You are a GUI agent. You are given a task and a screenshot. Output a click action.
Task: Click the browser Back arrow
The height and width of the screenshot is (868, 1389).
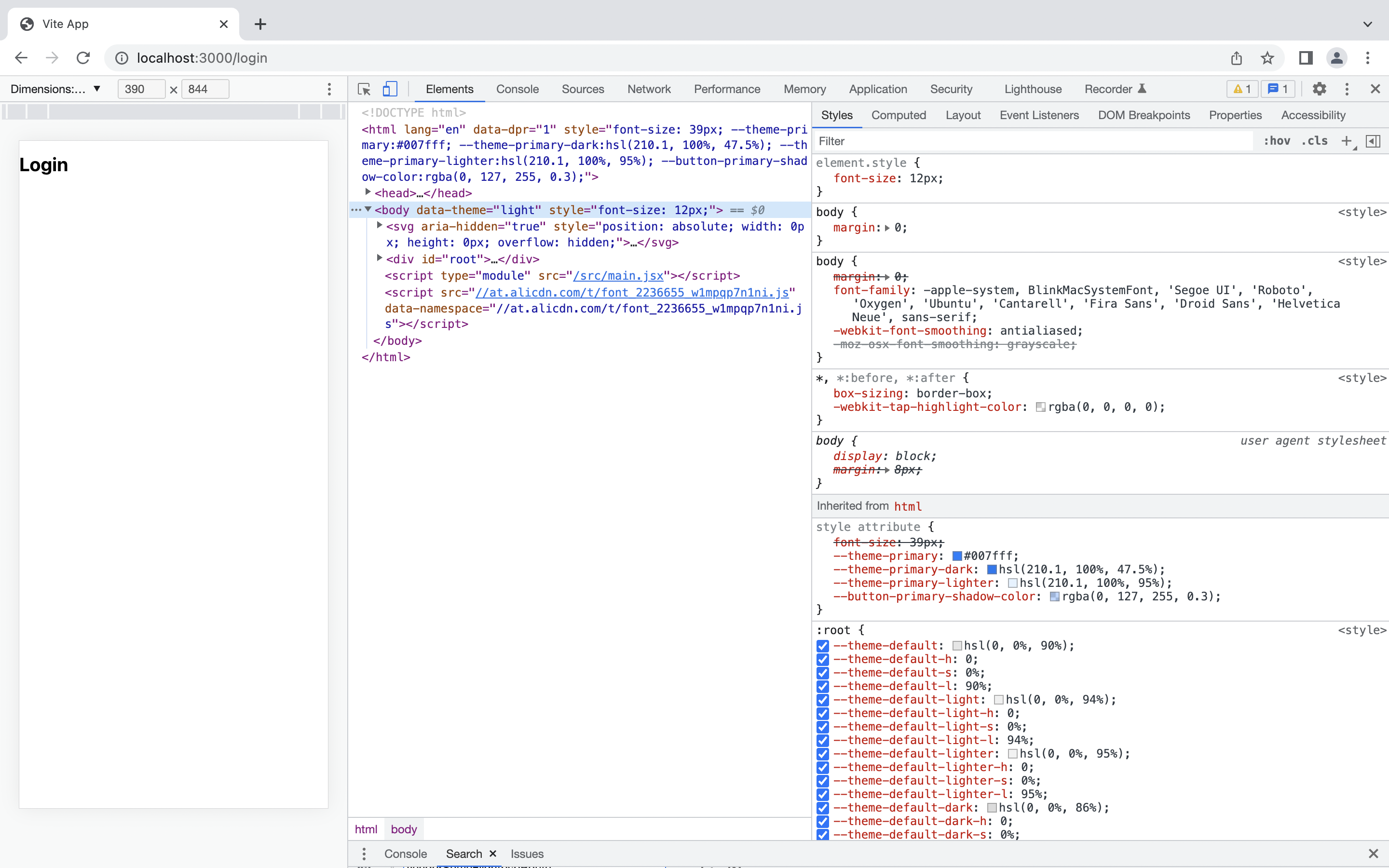[x=21, y=58]
